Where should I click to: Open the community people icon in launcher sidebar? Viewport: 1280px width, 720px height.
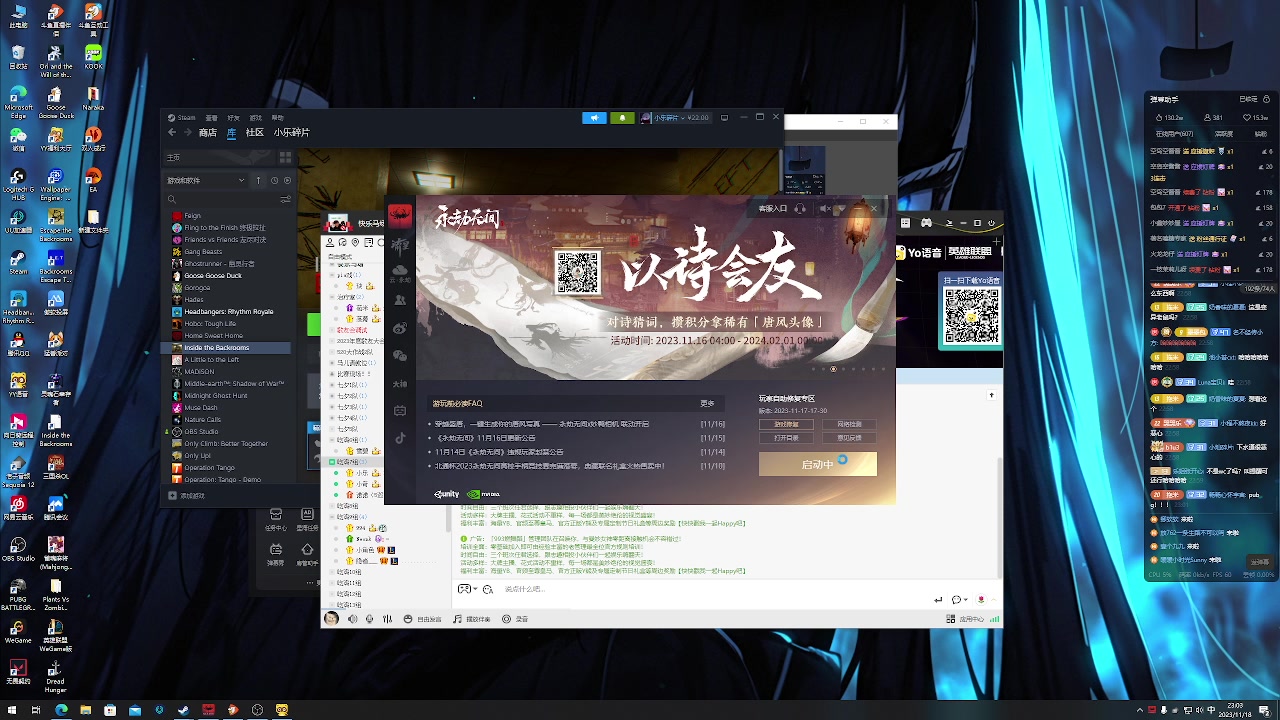(x=400, y=299)
